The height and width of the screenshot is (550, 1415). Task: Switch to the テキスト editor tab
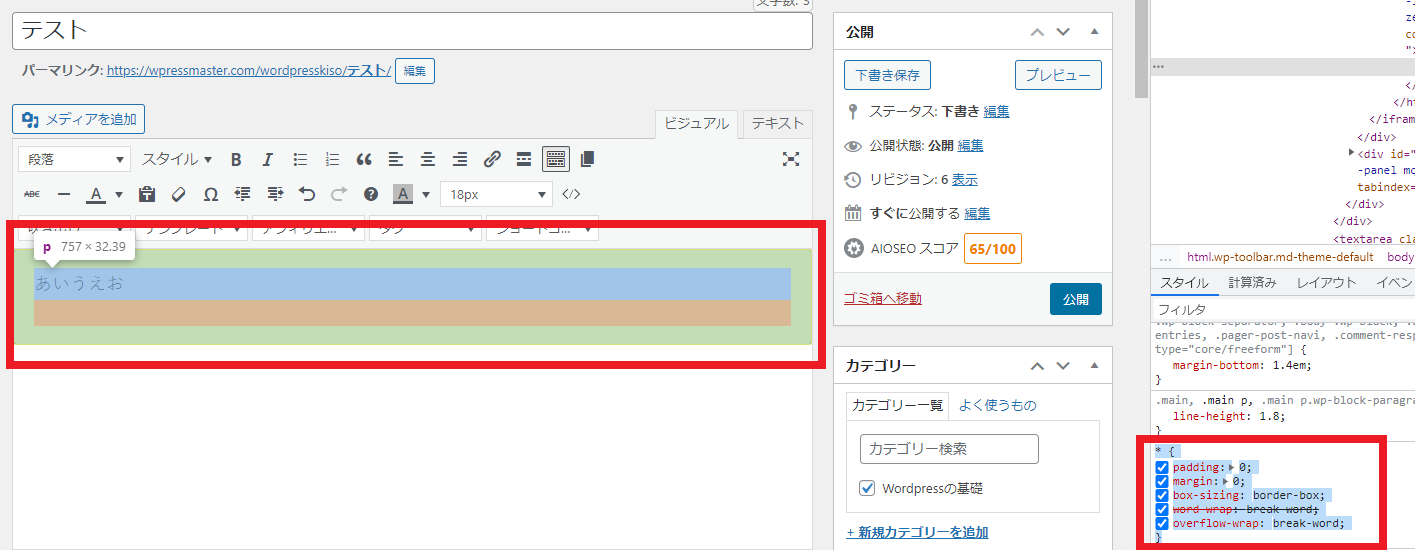coord(777,123)
